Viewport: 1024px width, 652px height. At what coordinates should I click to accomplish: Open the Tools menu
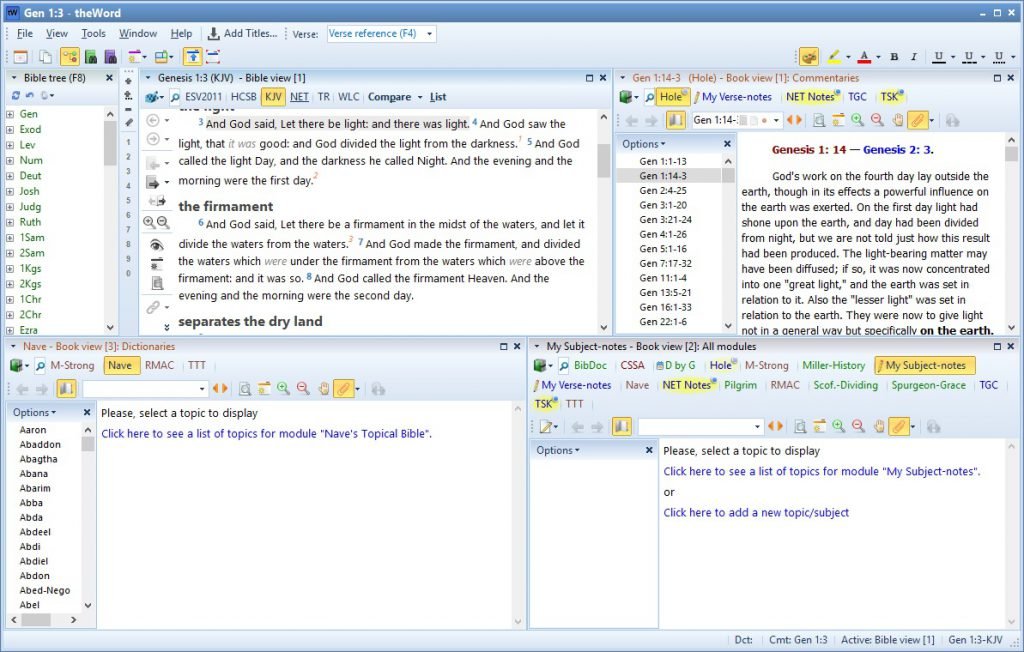click(93, 33)
